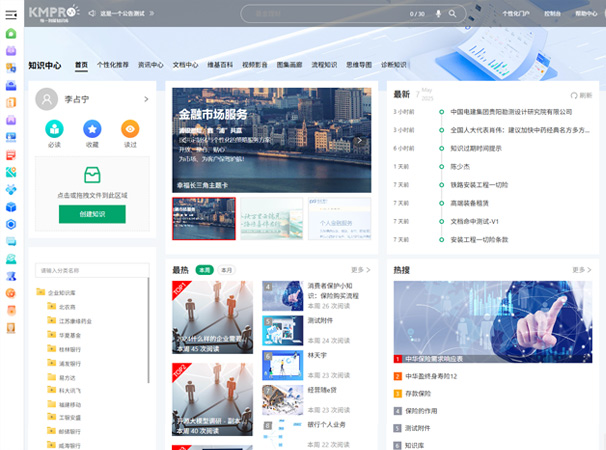Open the 收藏 (favorites) star icon

tap(92, 128)
